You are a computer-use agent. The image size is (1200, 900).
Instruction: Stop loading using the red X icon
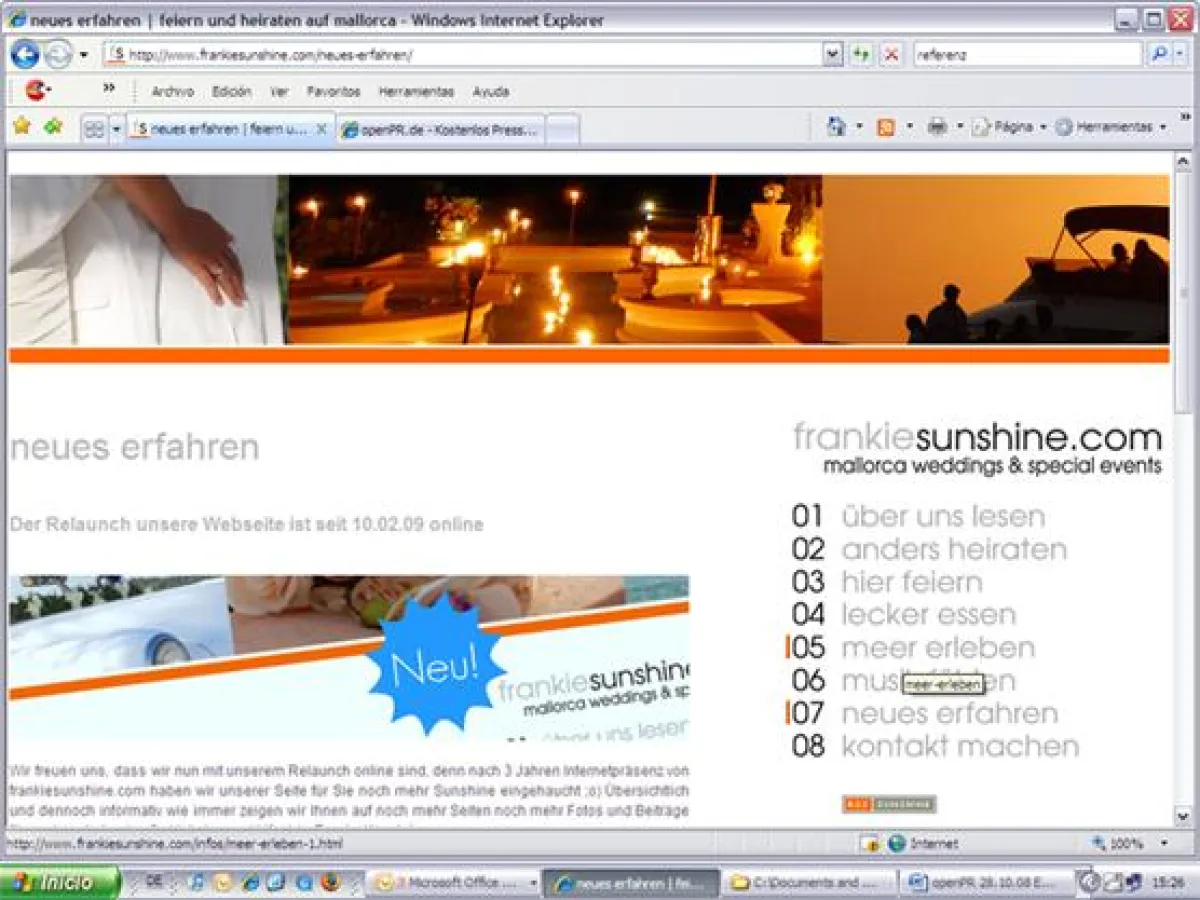pos(889,55)
